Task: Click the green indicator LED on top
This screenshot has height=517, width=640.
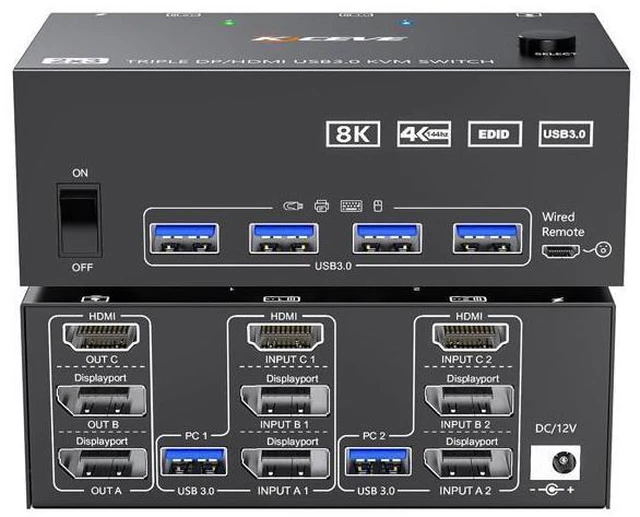Action: (x=230, y=22)
